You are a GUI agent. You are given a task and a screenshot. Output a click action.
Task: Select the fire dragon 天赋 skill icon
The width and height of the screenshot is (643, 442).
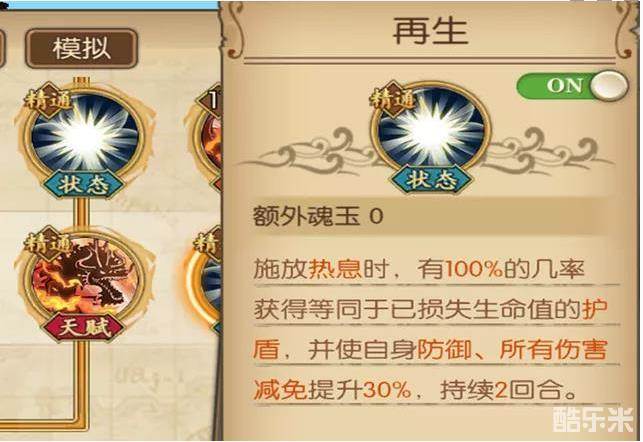click(x=84, y=283)
